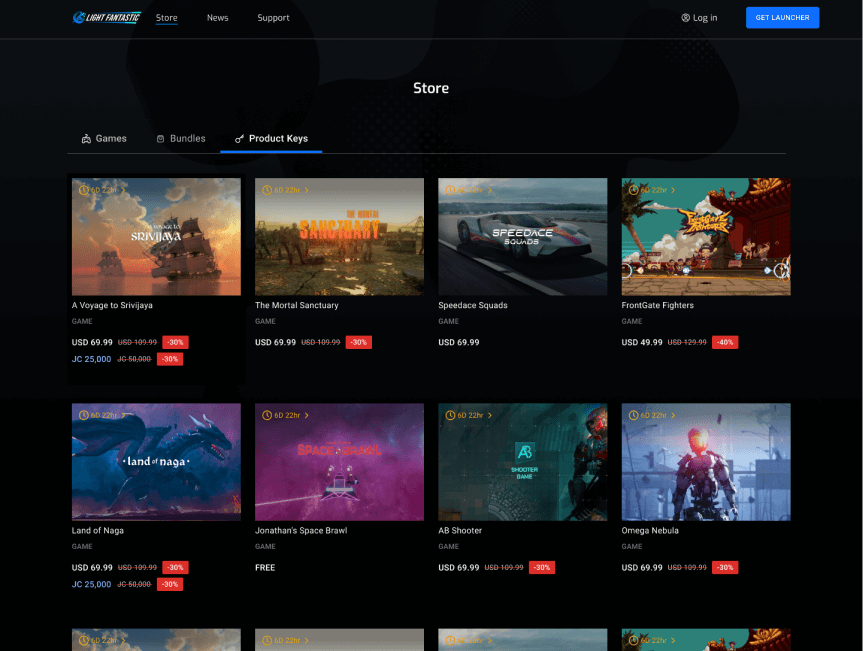Viewport: 863px width, 651px height.
Task: Click timer clock icon on Land of Naga card
Action: (x=84, y=415)
